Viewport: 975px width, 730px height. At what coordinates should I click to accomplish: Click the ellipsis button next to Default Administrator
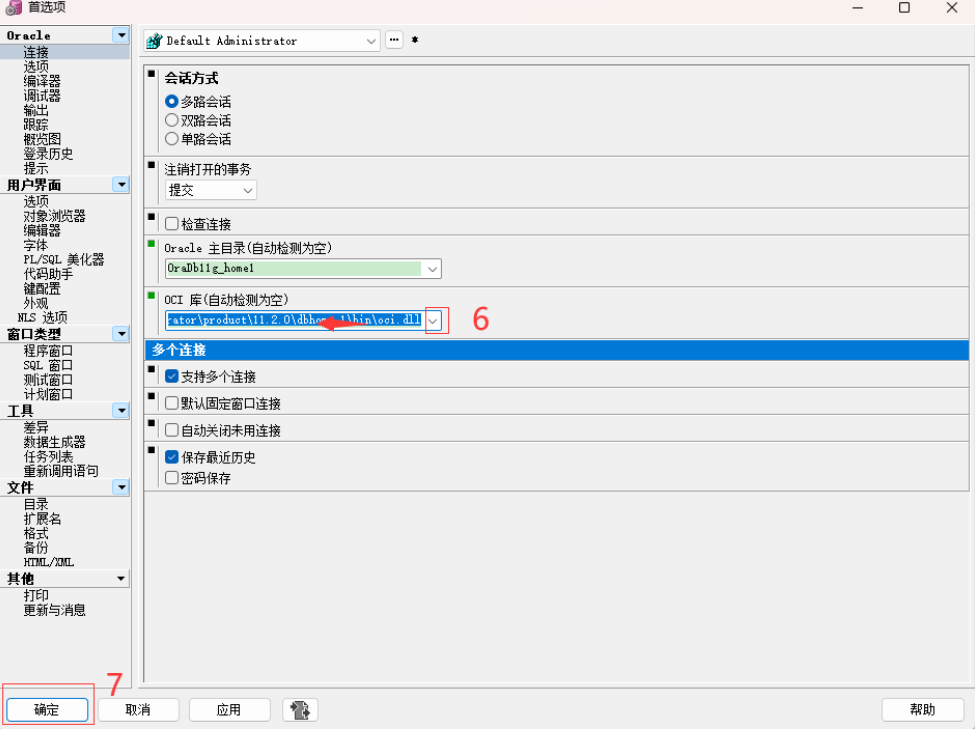pyautogui.click(x=394, y=41)
